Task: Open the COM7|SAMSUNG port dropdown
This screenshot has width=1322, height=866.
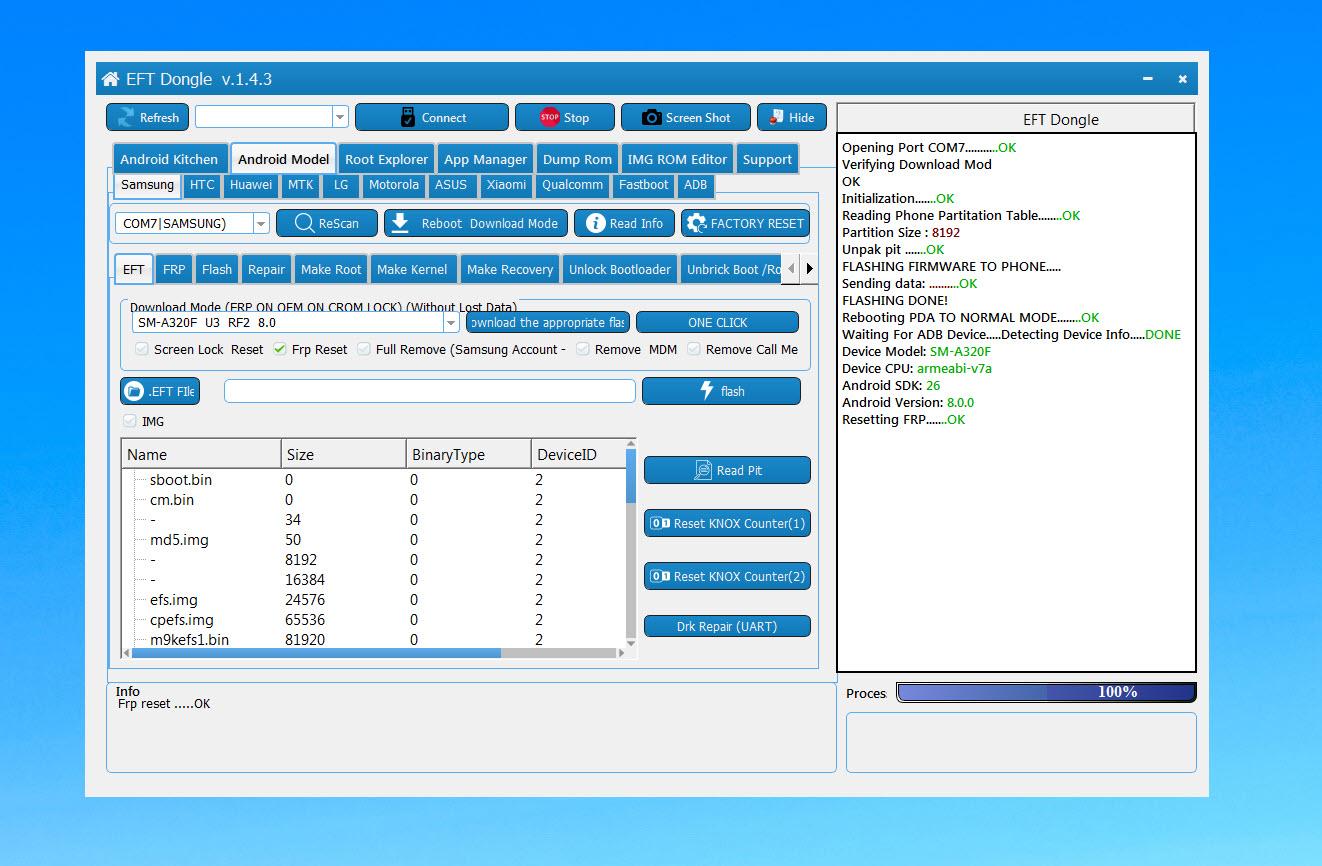Action: point(261,223)
